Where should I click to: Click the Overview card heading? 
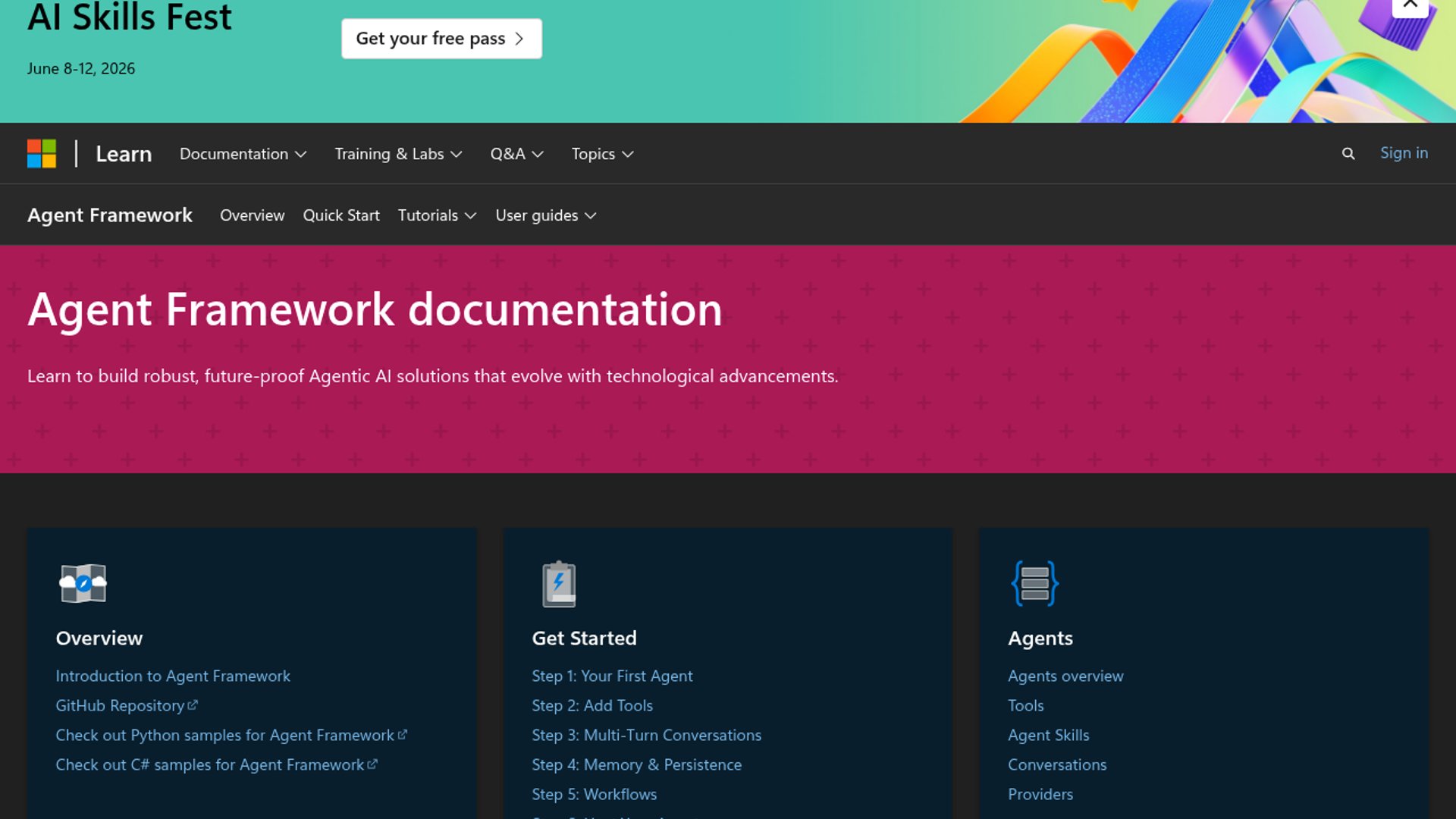[99, 638]
